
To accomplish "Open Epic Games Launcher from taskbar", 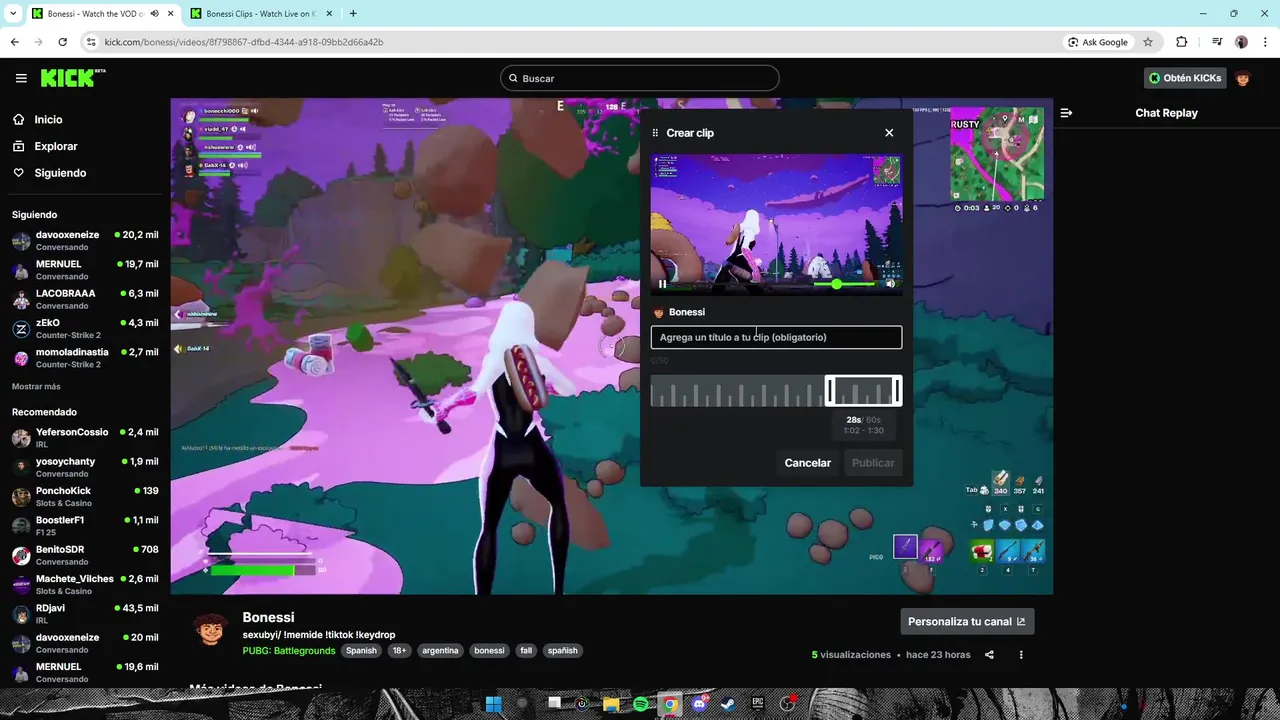I will 758,704.
